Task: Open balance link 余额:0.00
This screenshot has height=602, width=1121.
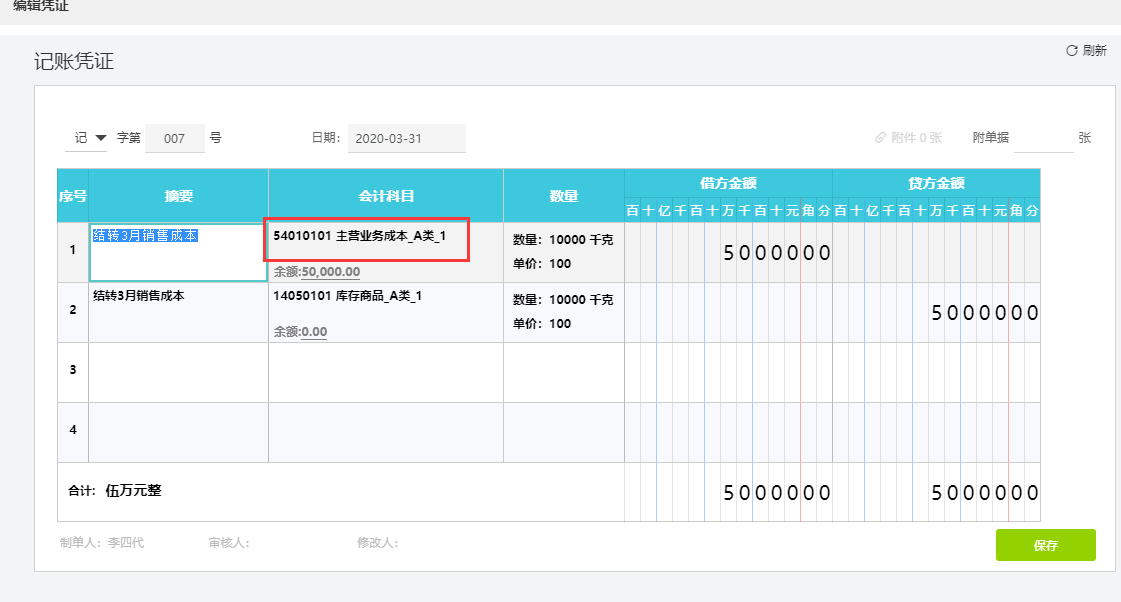Action: (300, 332)
